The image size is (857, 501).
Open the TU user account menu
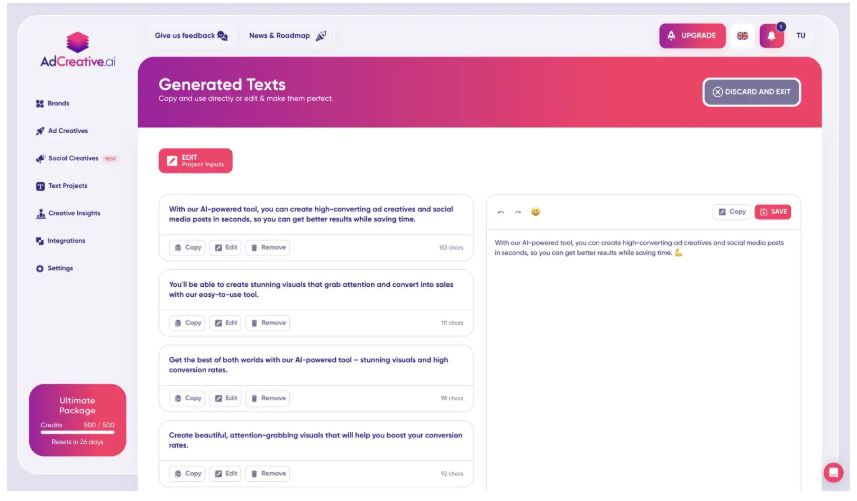(801, 36)
